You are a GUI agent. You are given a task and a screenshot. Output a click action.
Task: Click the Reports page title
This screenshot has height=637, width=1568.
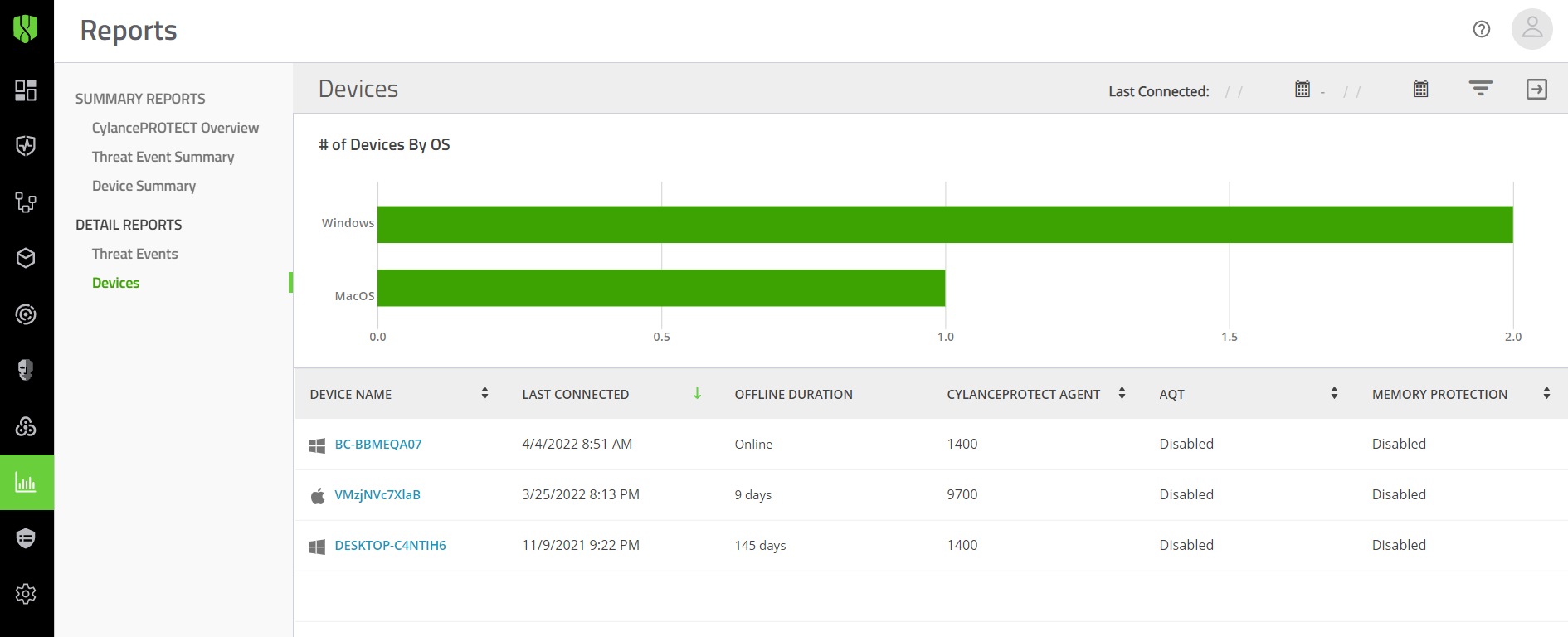click(129, 31)
